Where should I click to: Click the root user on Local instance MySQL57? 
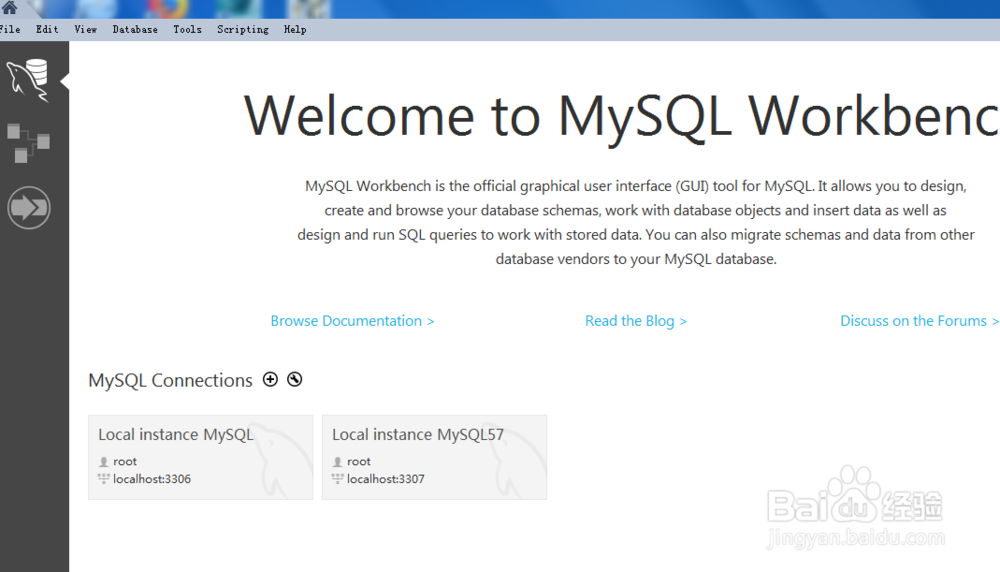pos(358,461)
